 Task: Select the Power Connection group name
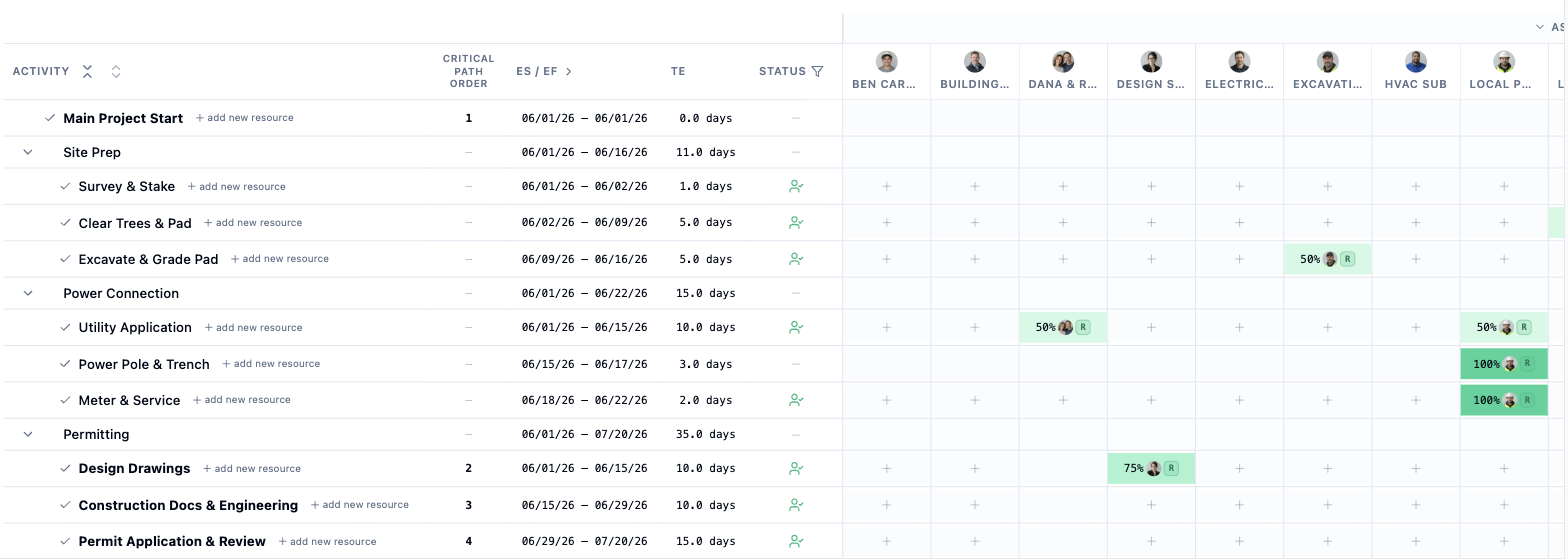[121, 293]
